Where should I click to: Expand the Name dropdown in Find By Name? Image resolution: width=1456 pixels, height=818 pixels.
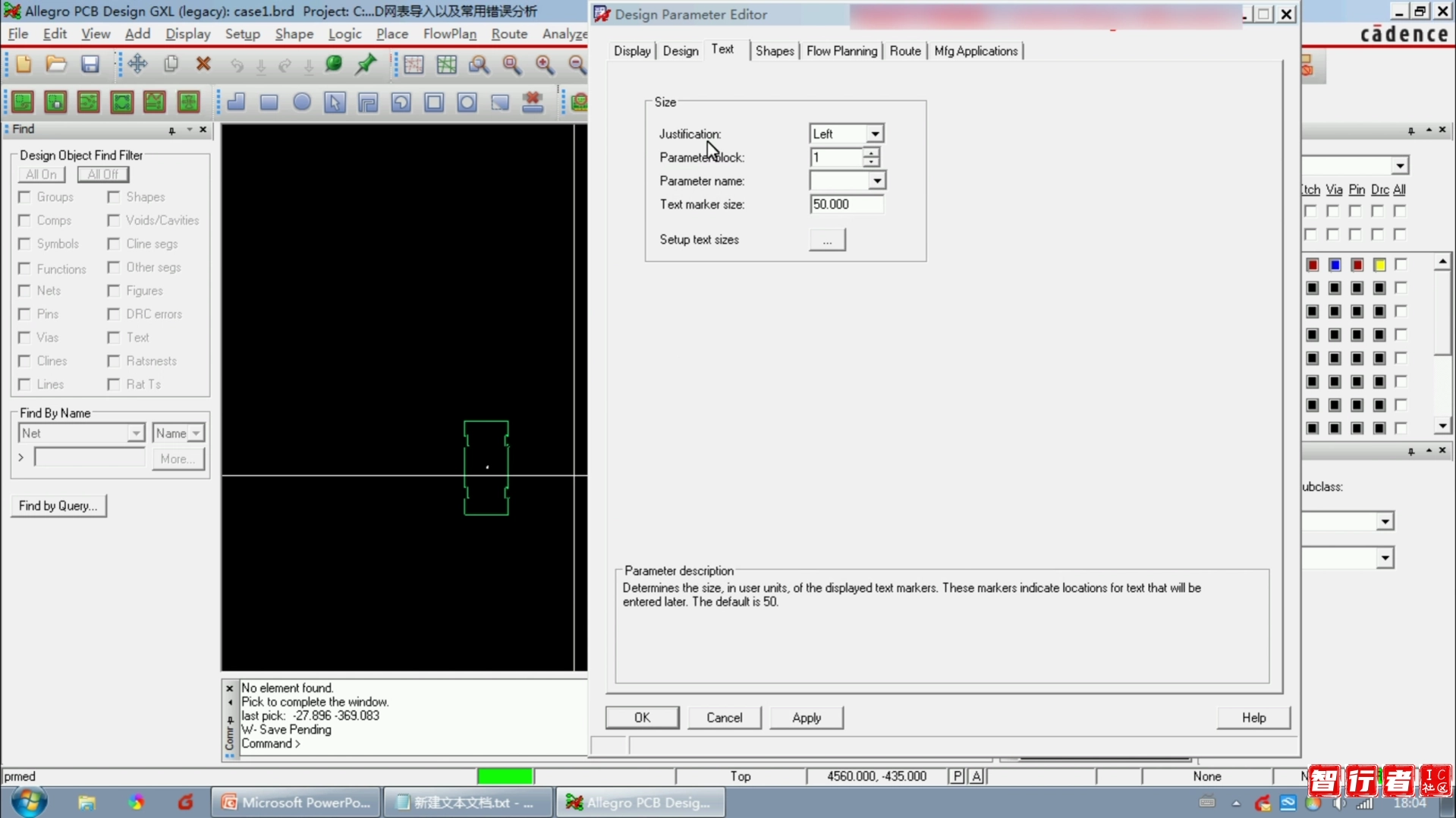click(196, 433)
